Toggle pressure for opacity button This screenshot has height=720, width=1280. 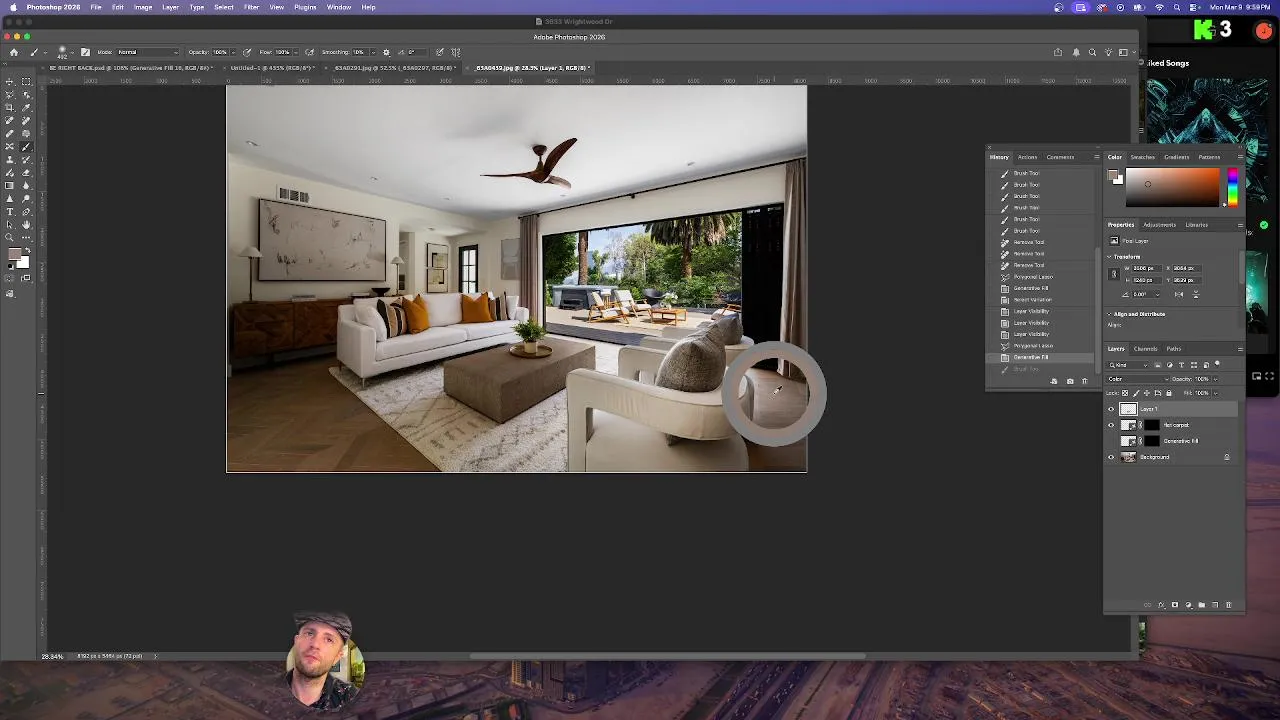246,52
